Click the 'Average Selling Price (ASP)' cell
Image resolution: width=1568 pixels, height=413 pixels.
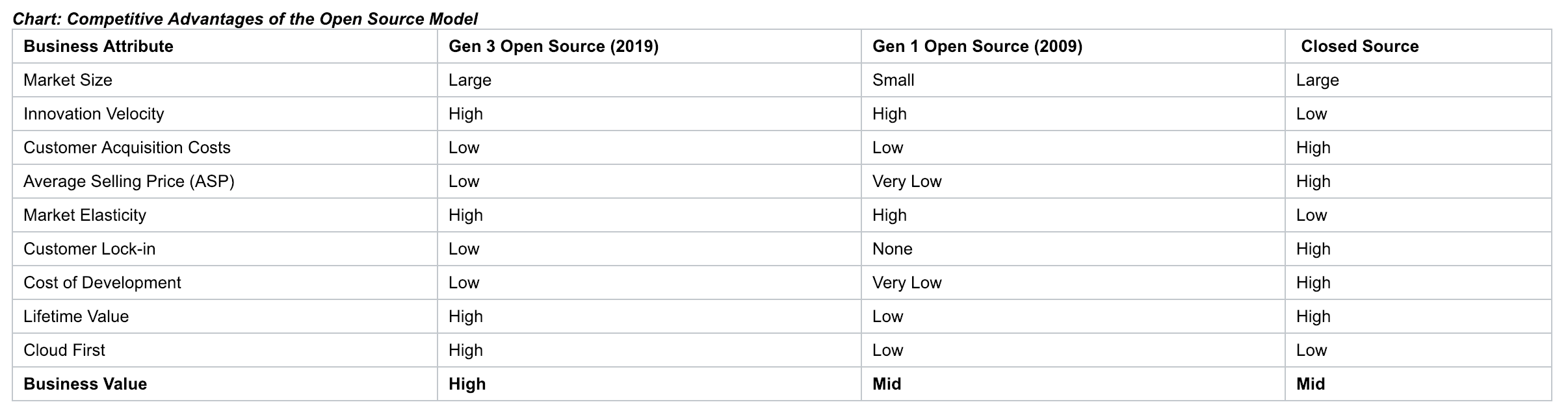click(x=129, y=181)
